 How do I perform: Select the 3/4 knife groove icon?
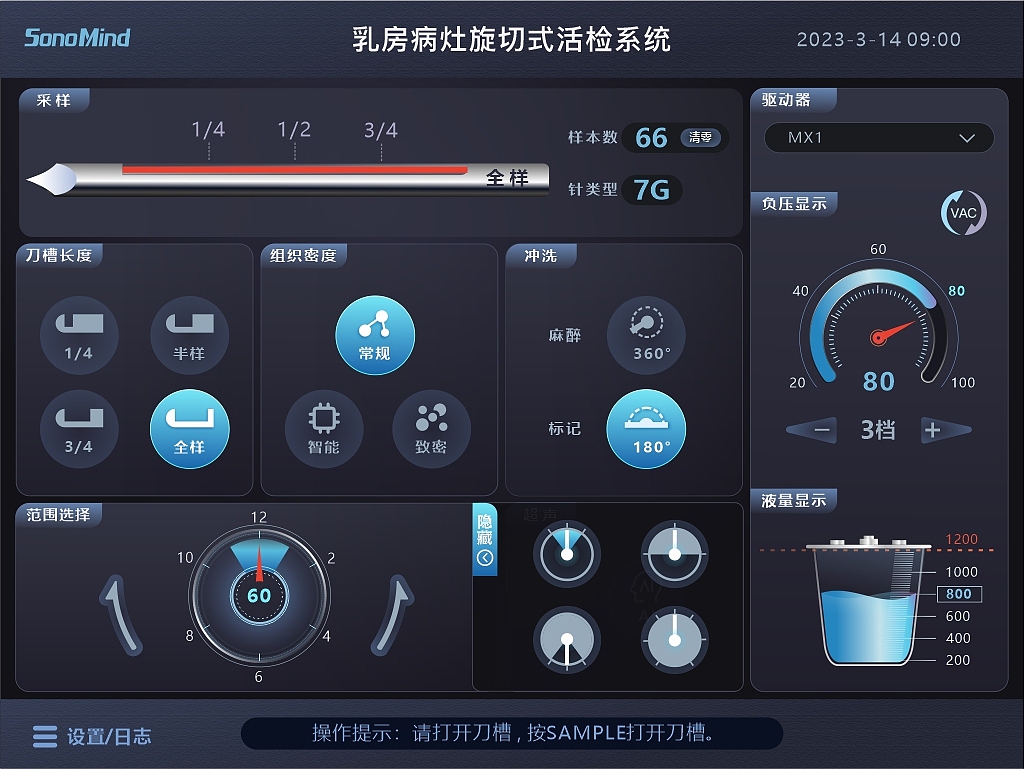point(78,428)
